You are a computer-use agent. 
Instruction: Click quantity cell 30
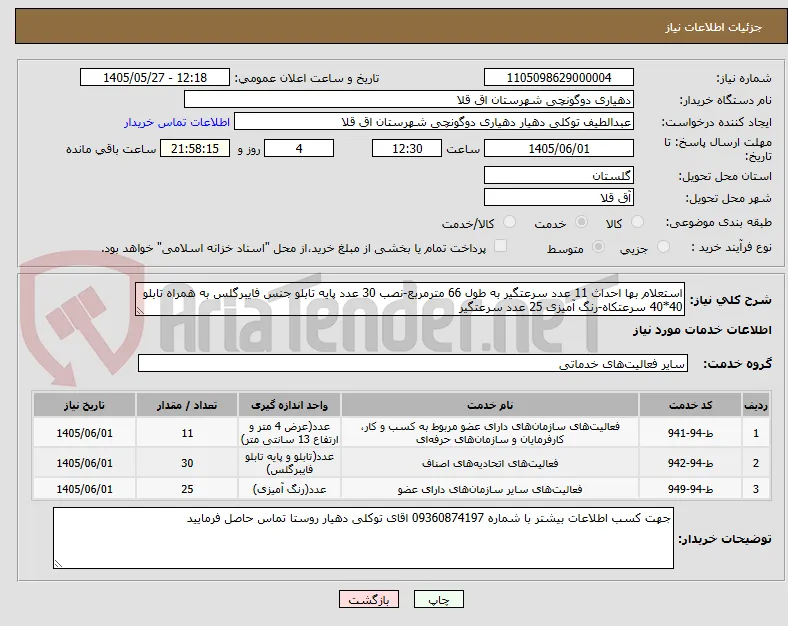(187, 463)
